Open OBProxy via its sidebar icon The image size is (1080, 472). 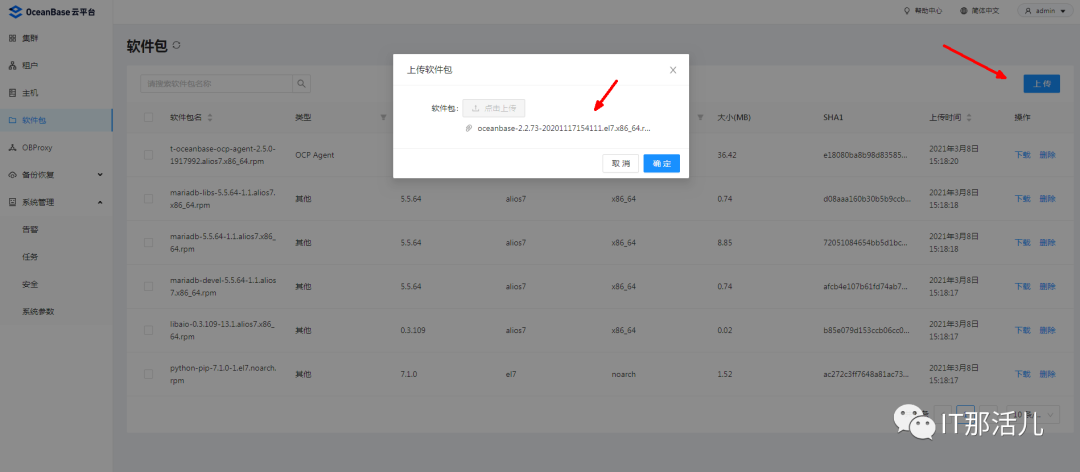[12, 147]
